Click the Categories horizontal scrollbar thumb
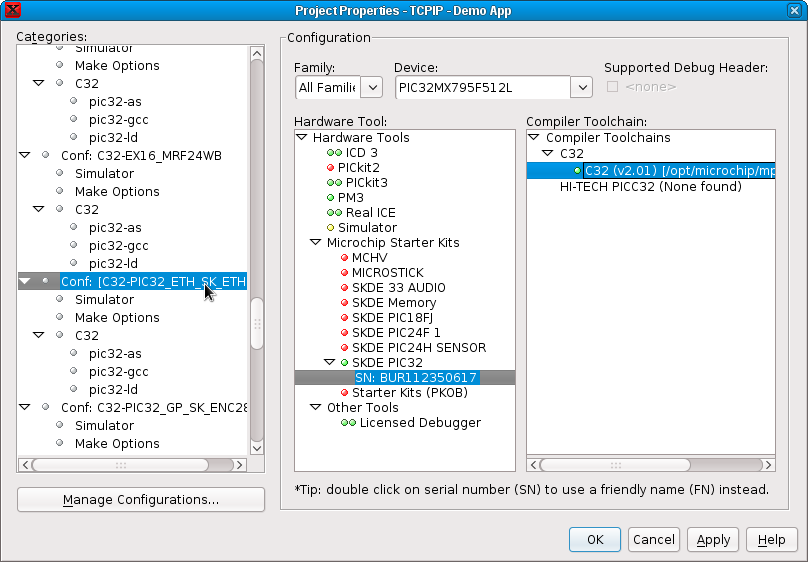808x562 pixels. (121, 465)
